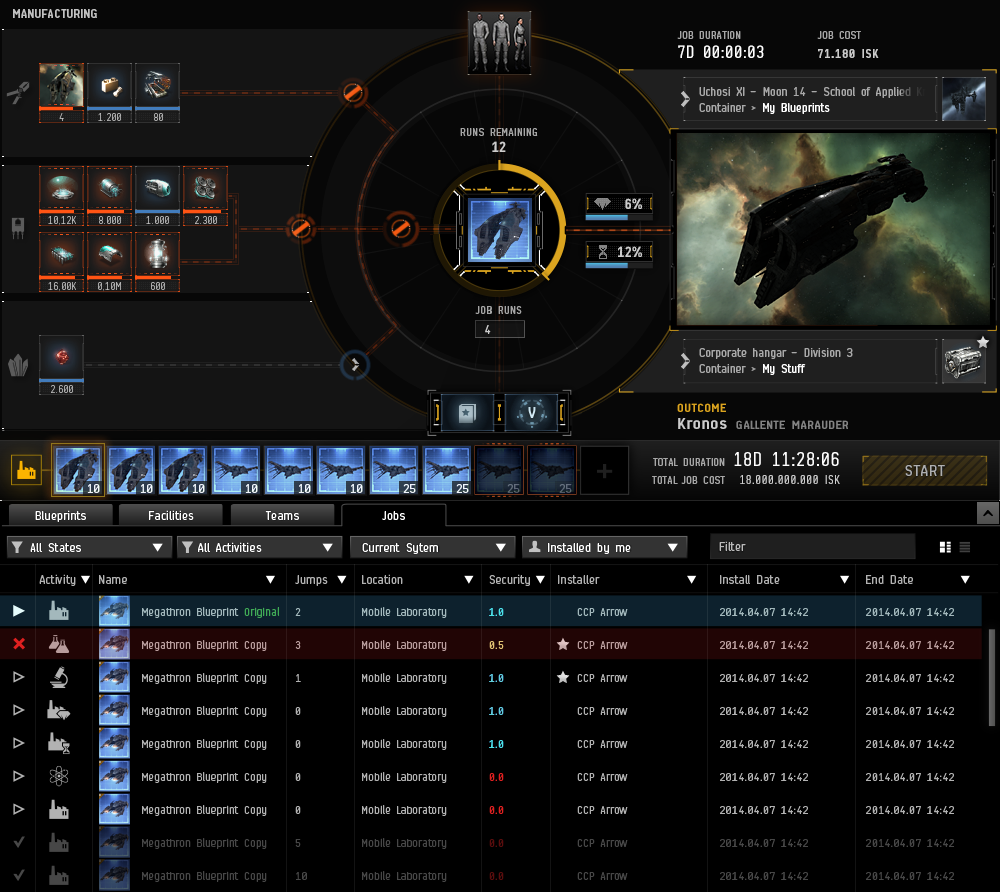
Task: Click the Kronos ship preview image
Action: tap(833, 230)
